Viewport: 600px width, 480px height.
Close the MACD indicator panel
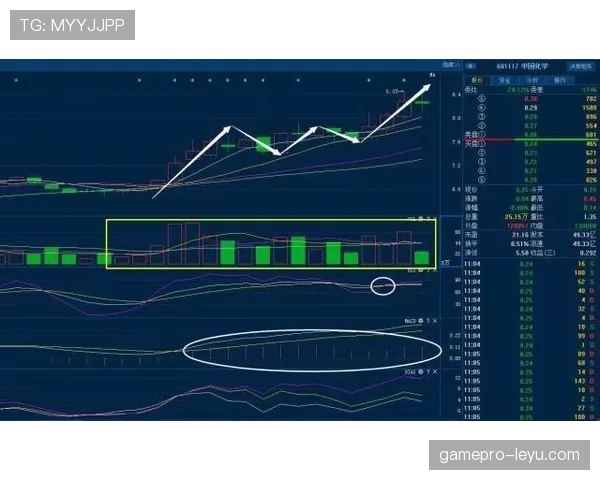click(x=434, y=321)
